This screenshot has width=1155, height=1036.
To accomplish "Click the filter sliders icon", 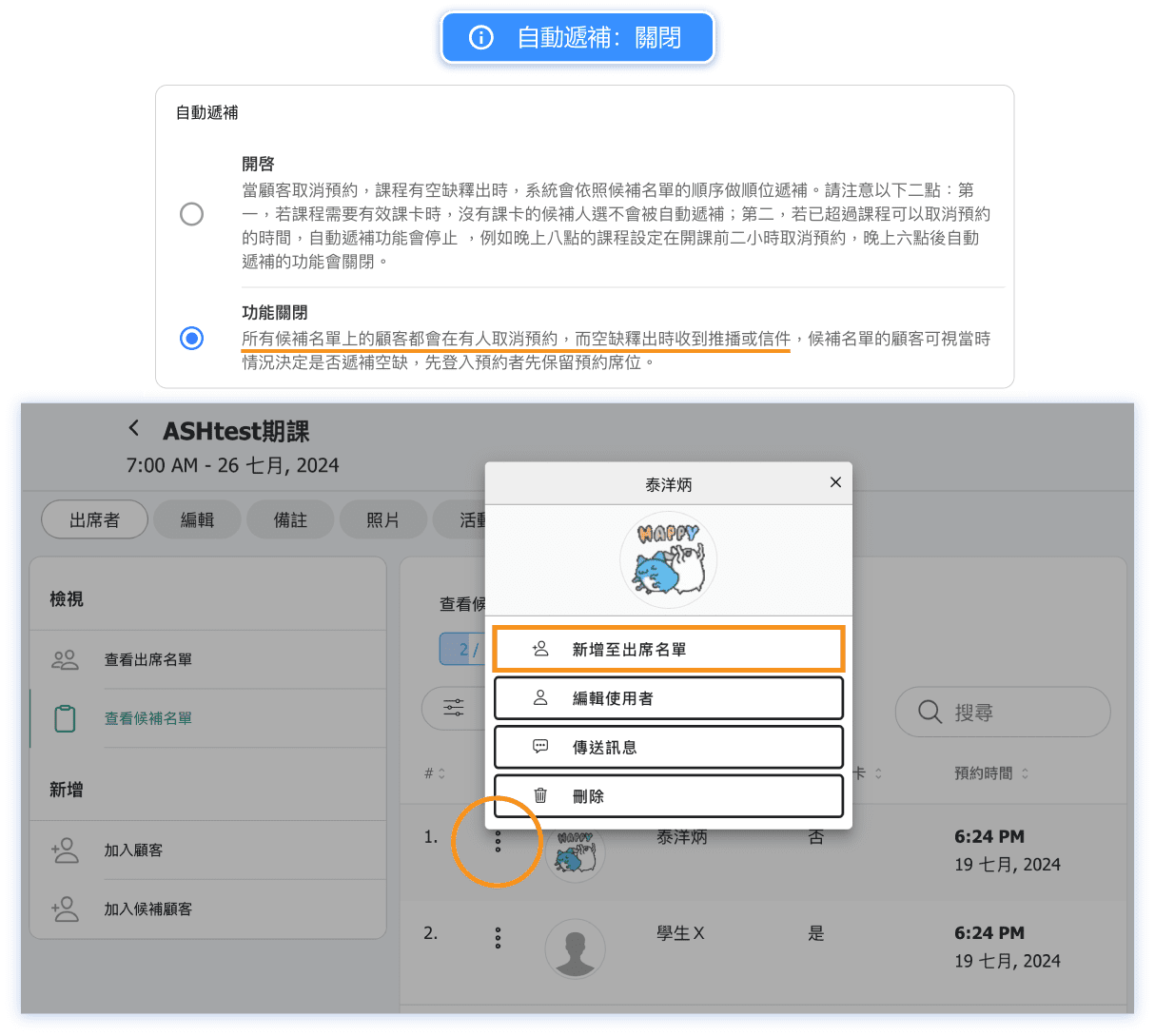I will tap(454, 708).
